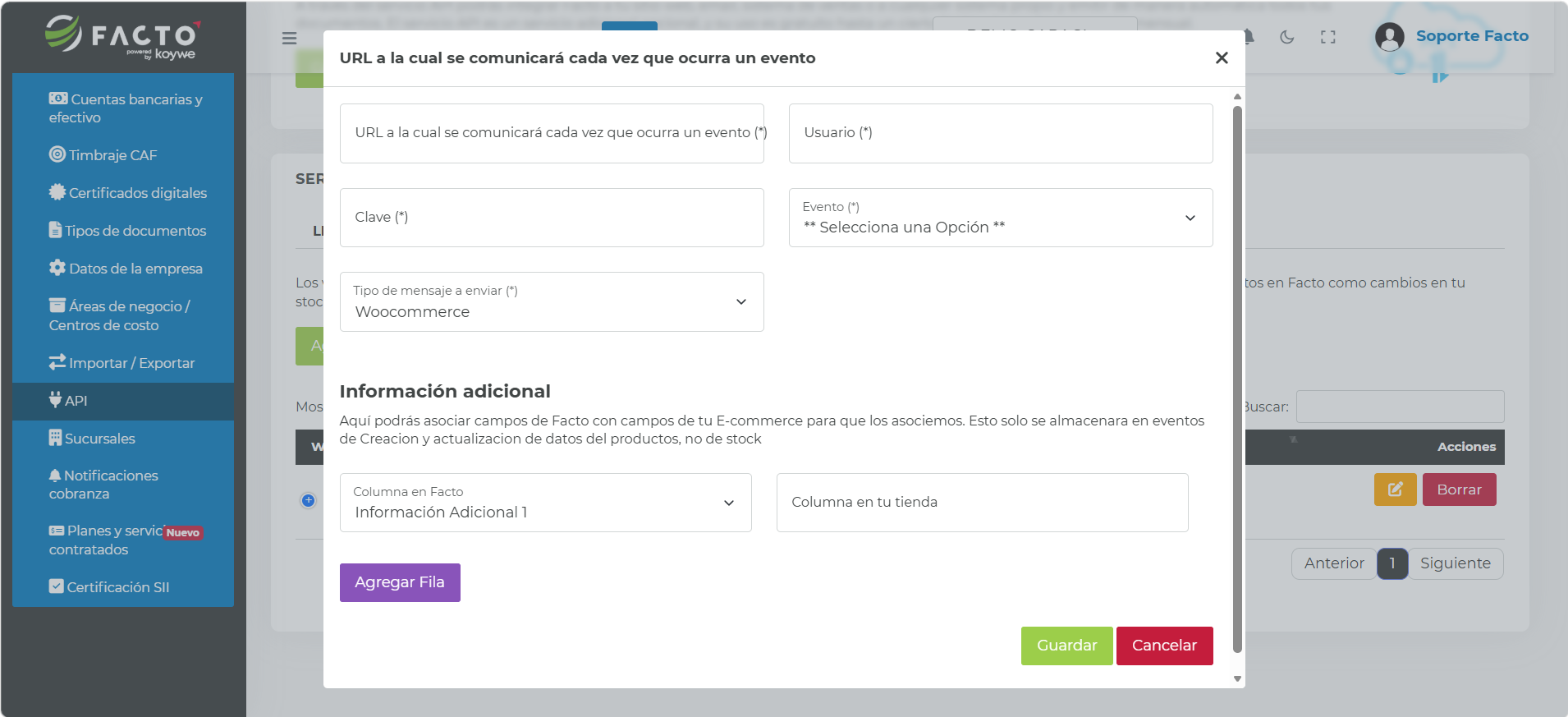Save with the Guardar button
This screenshot has width=1568, height=717.
coord(1067,646)
